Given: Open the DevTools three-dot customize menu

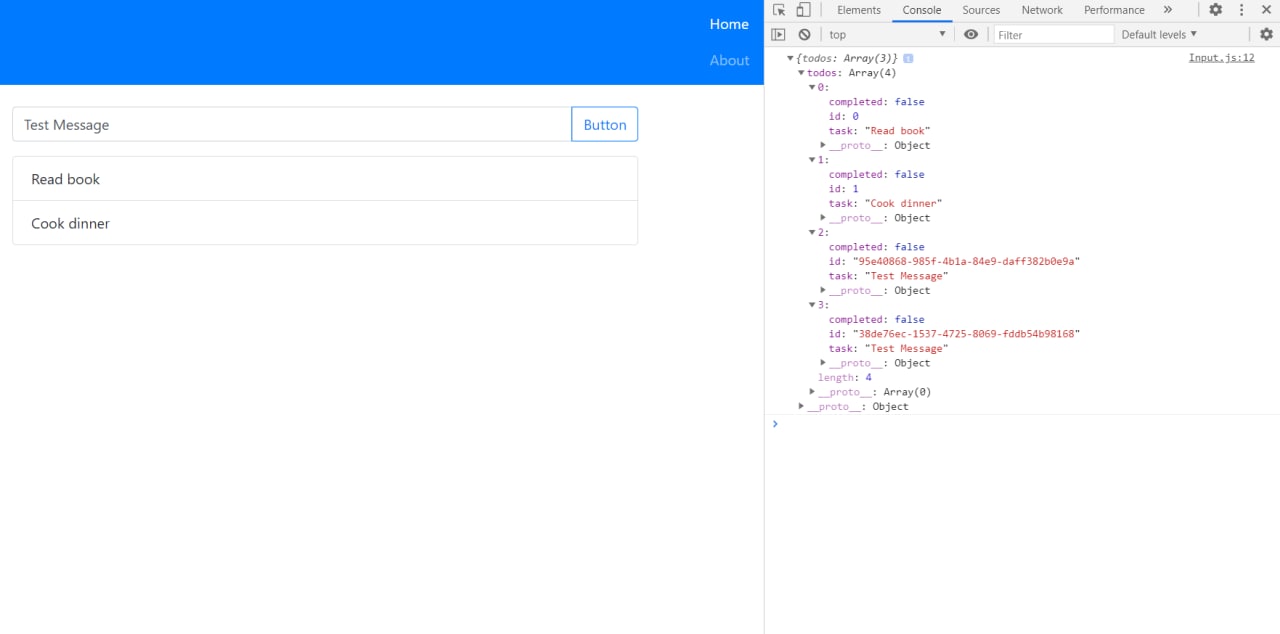Looking at the screenshot, I should click(x=1242, y=10).
